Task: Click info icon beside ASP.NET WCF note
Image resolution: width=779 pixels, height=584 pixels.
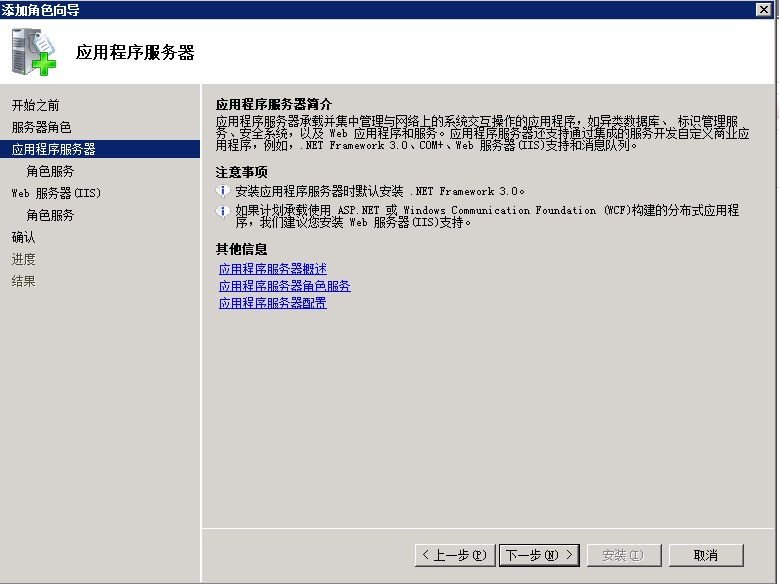Action: [x=223, y=211]
